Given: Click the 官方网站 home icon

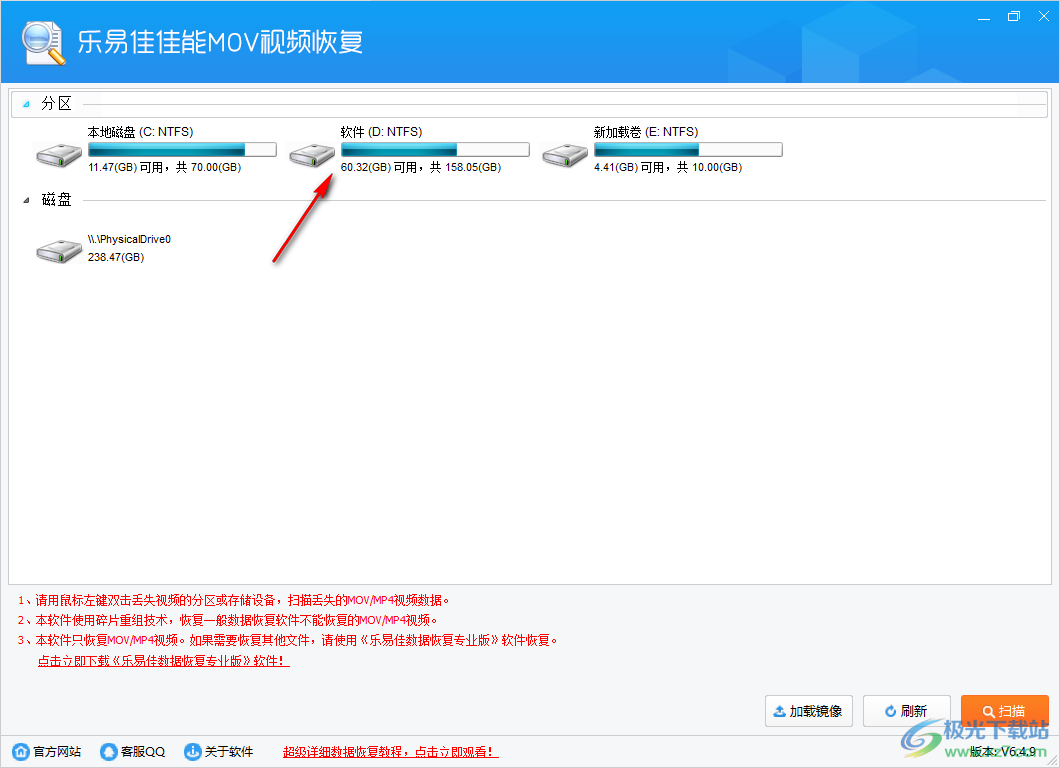Looking at the screenshot, I should 21,751.
